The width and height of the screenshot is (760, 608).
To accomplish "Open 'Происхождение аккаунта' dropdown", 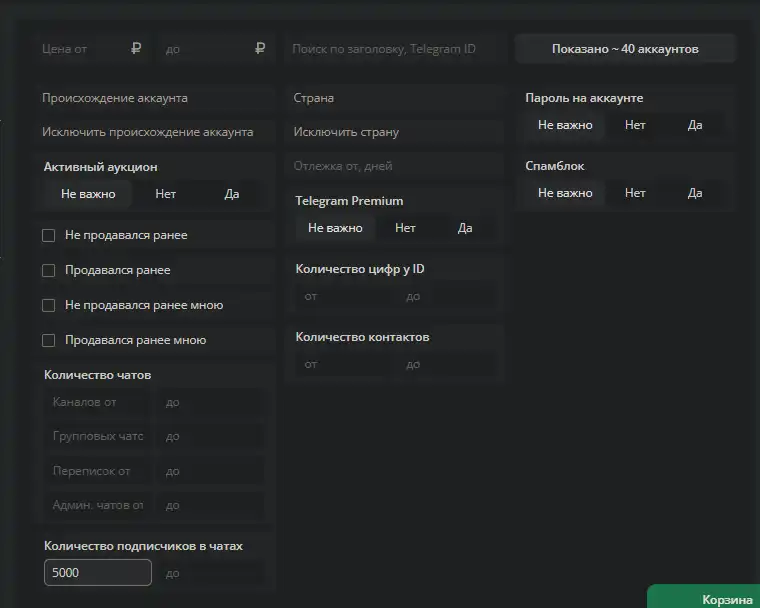I will (155, 98).
